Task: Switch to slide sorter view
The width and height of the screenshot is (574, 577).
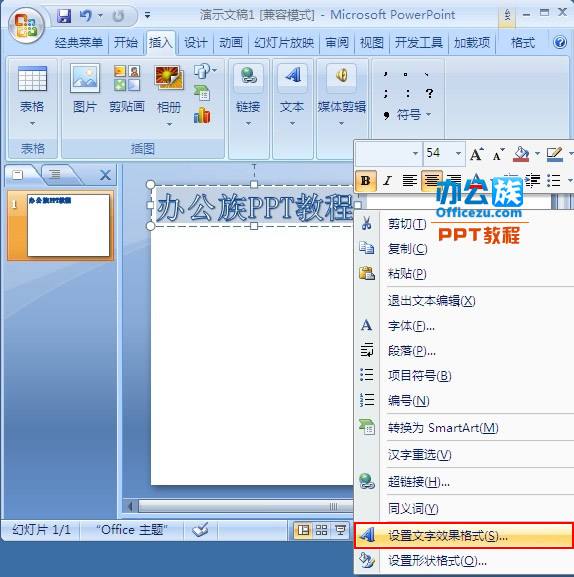Action: pos(321,530)
